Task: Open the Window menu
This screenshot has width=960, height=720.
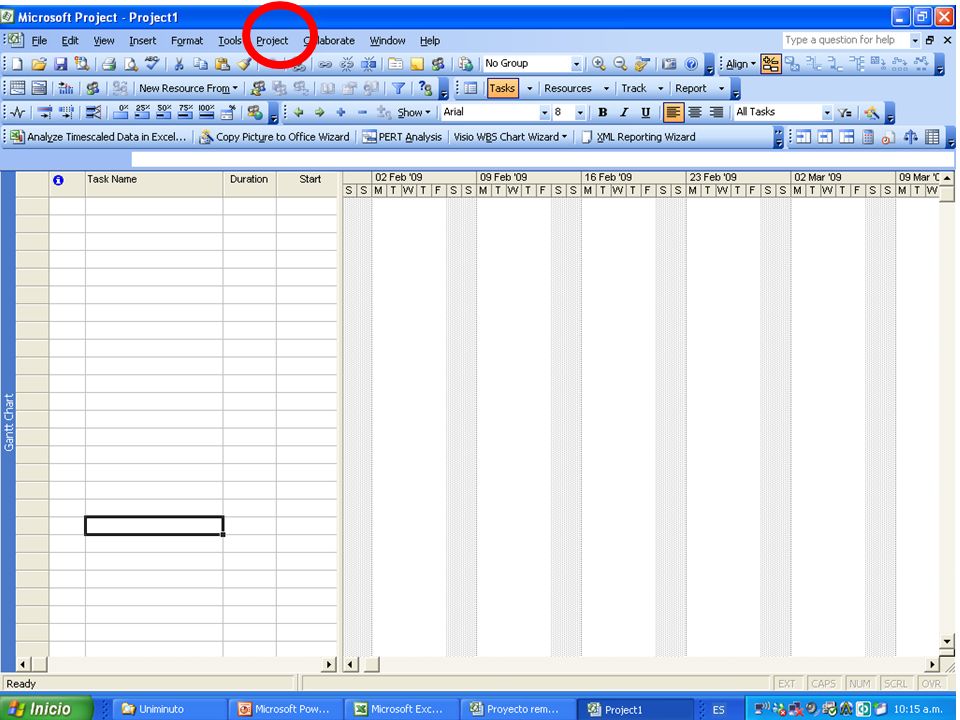Action: 387,40
